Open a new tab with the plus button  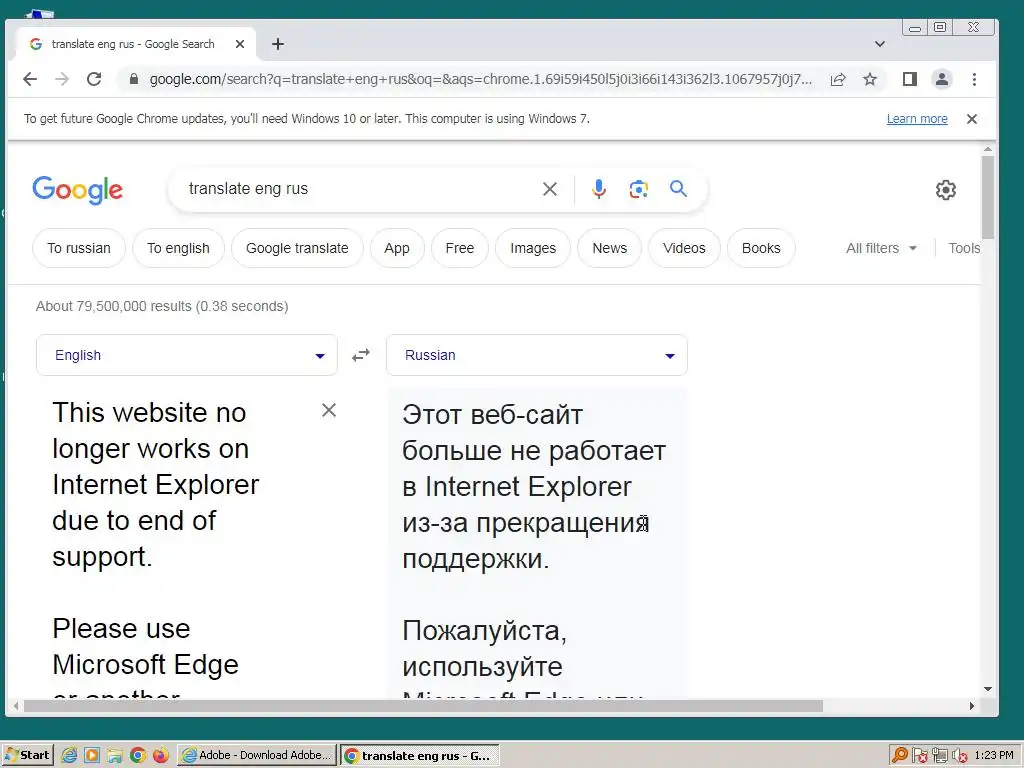[x=278, y=44]
